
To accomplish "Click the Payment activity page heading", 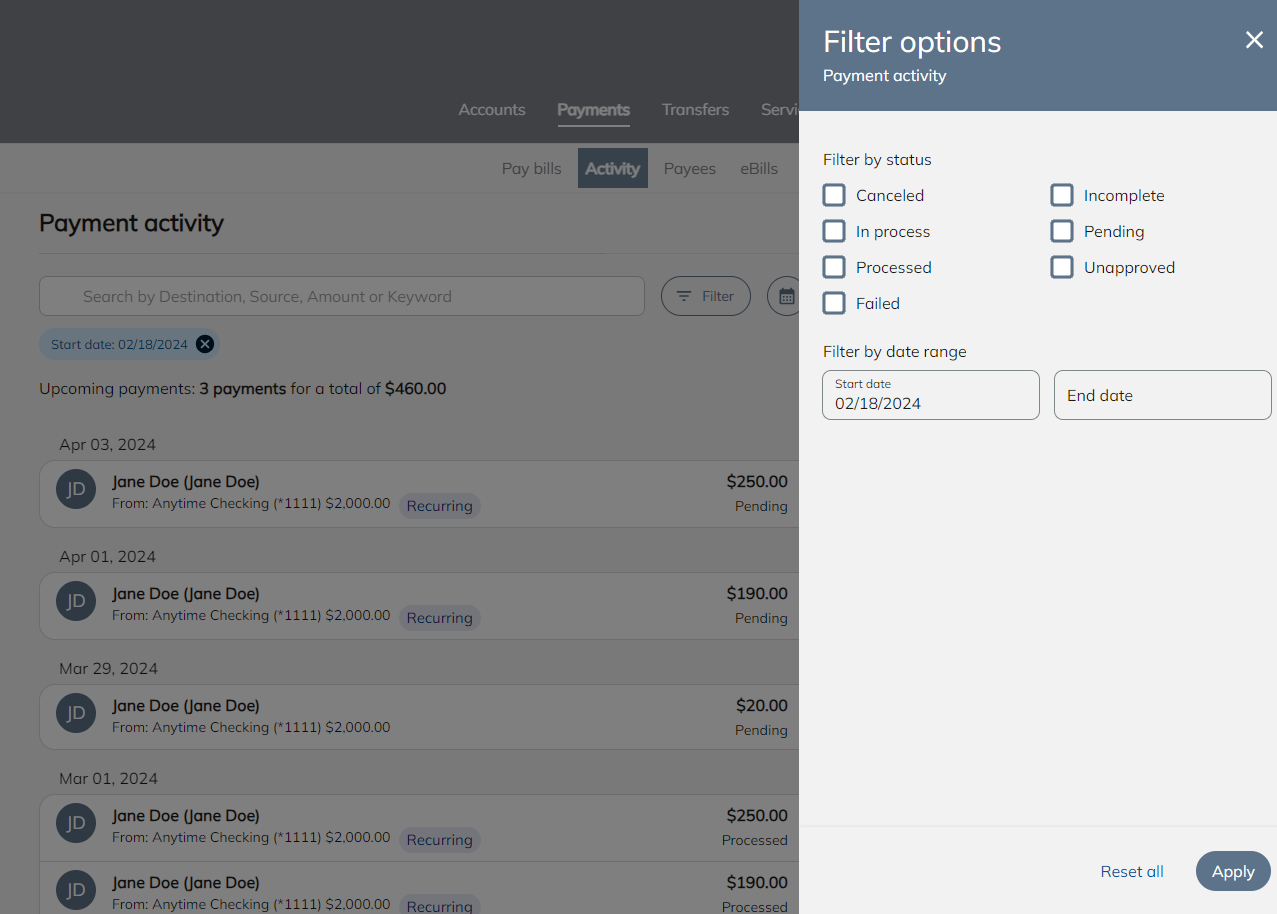I will pyautogui.click(x=131, y=222).
